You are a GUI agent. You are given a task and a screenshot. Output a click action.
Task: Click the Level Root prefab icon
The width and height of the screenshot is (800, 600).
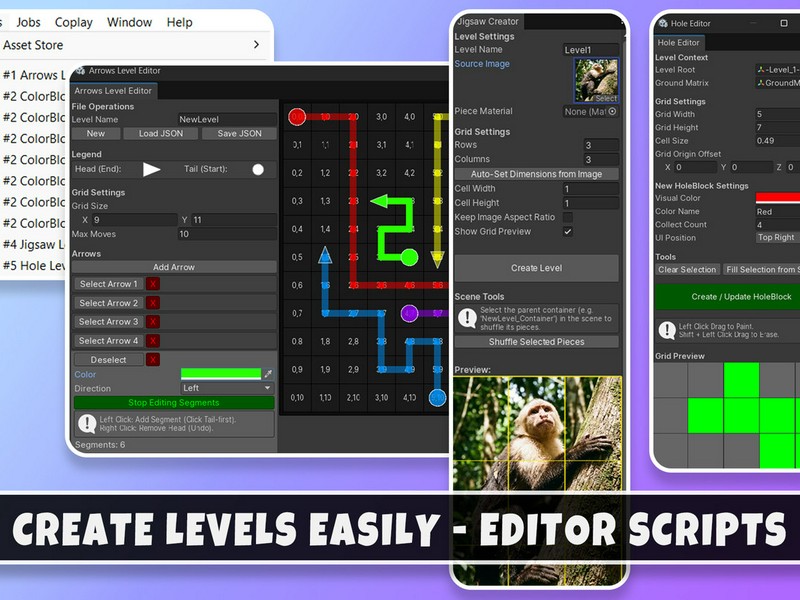[x=761, y=70]
